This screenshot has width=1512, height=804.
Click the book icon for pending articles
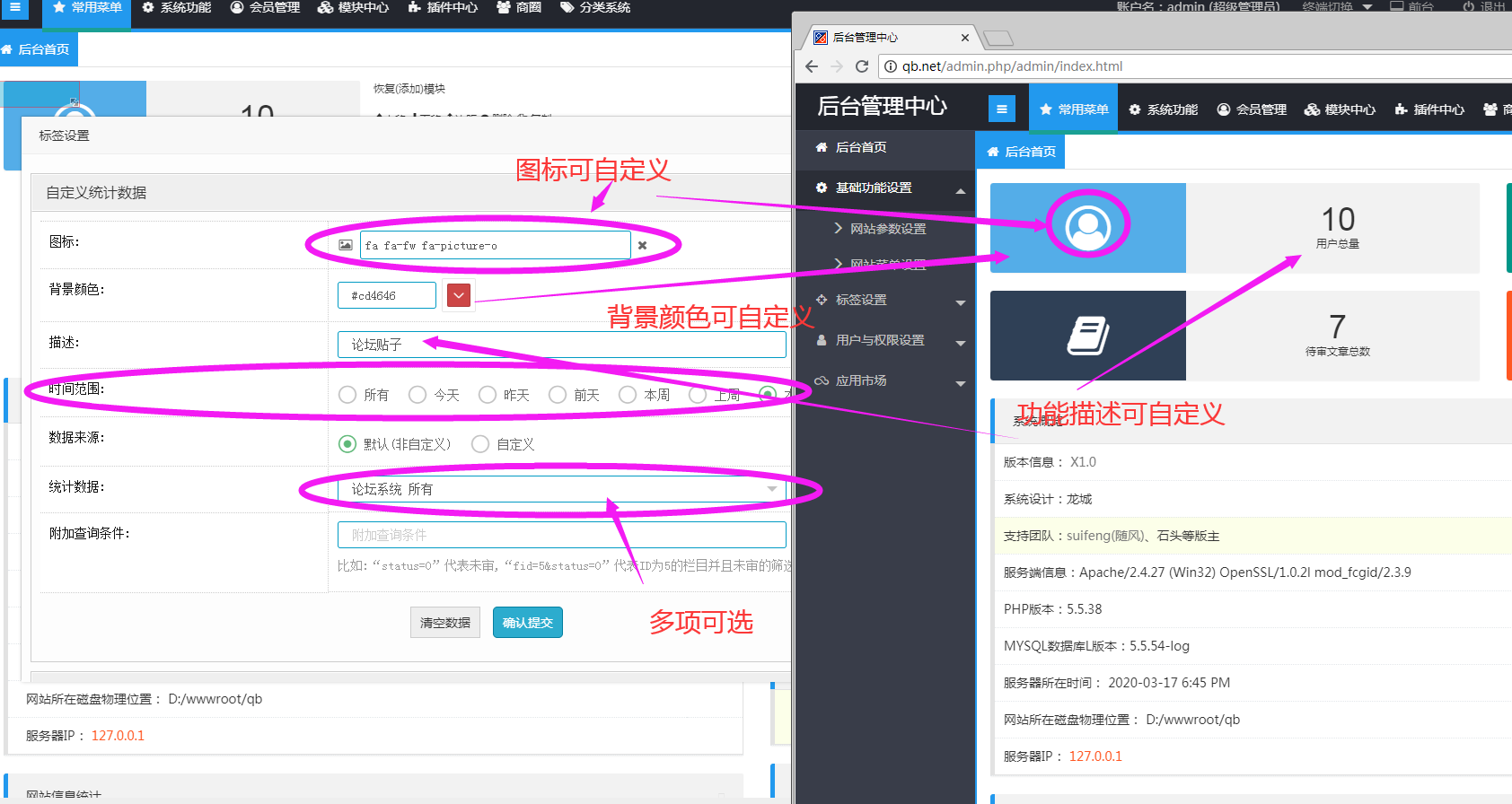click(1087, 336)
